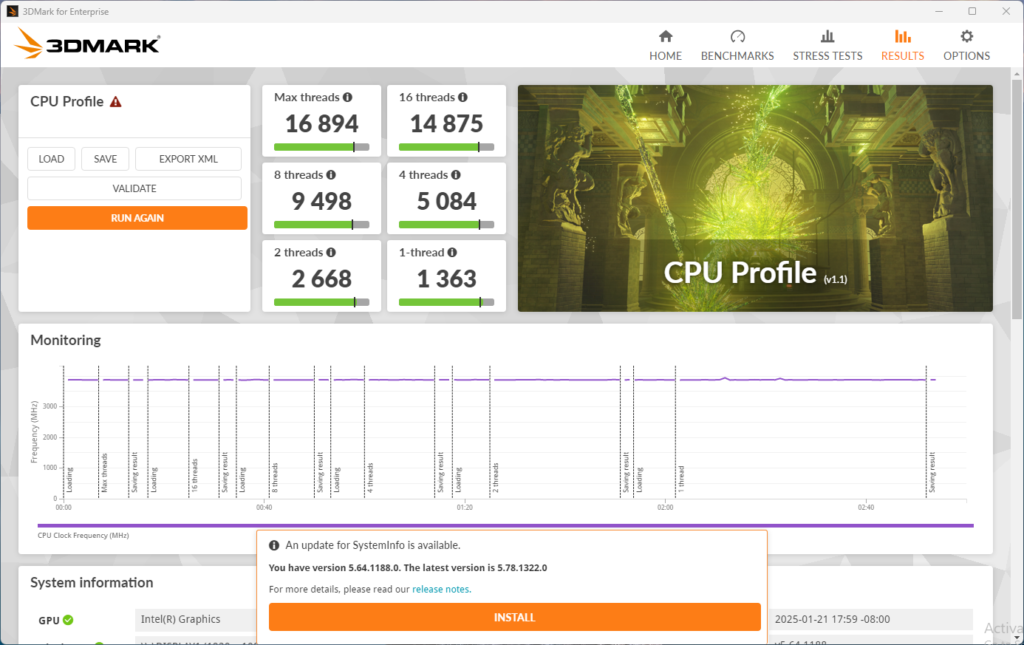Click info icon next to 4 threads

click(456, 175)
